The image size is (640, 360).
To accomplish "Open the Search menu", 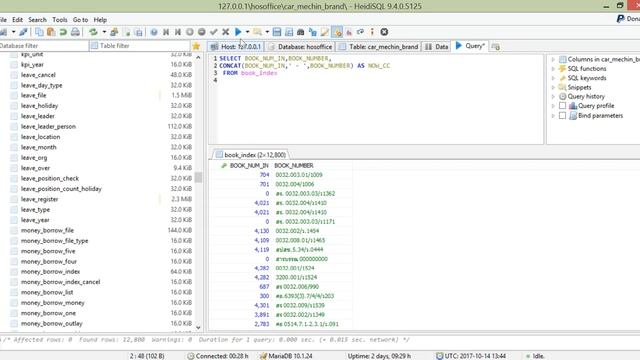I will pos(37,20).
